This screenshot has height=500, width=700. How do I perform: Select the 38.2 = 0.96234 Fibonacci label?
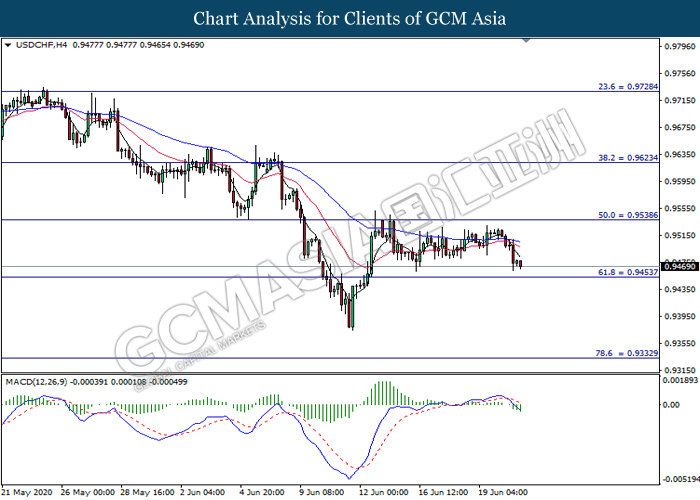(628, 158)
